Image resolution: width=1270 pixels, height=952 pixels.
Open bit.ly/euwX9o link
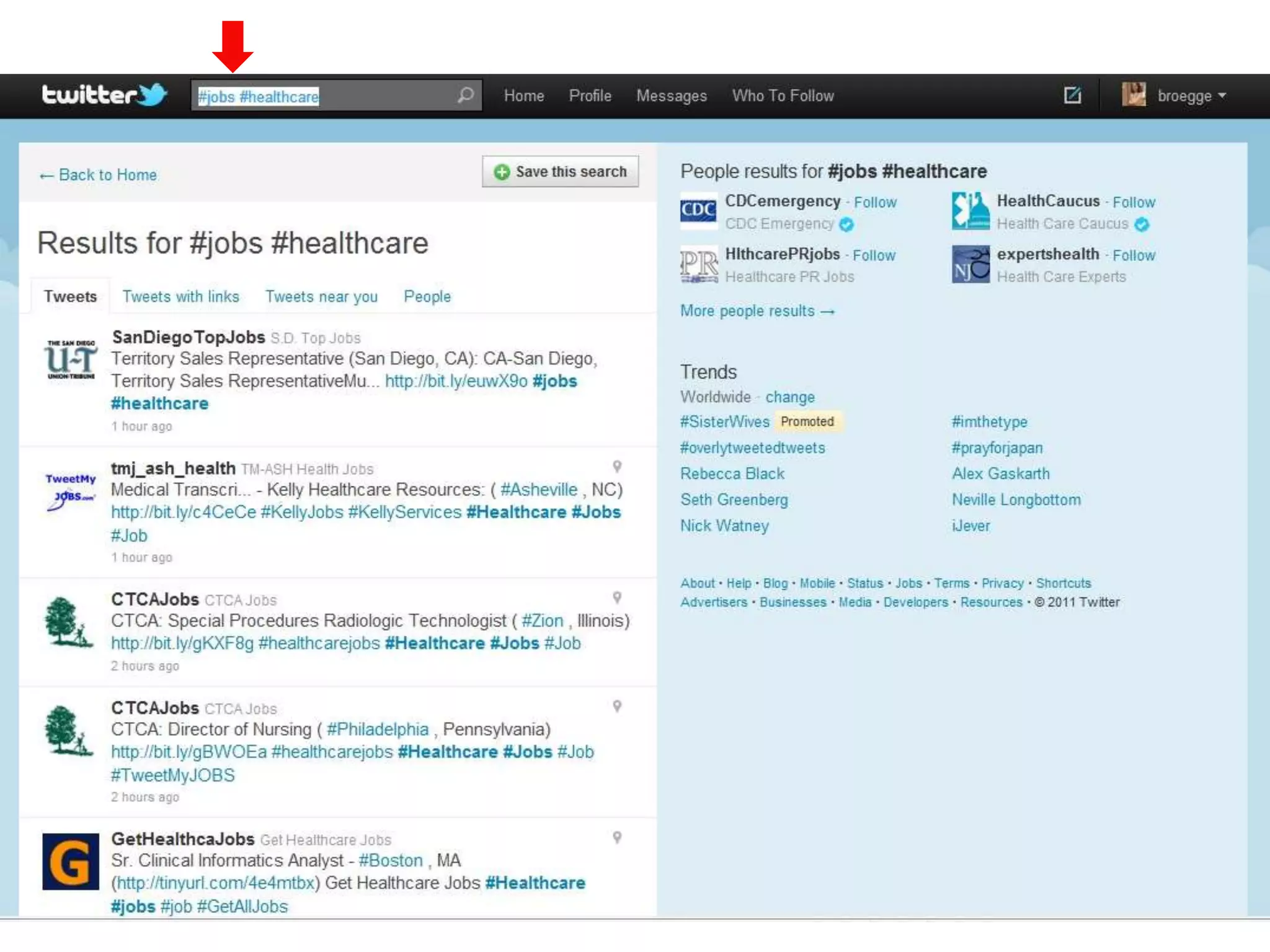[x=456, y=381]
